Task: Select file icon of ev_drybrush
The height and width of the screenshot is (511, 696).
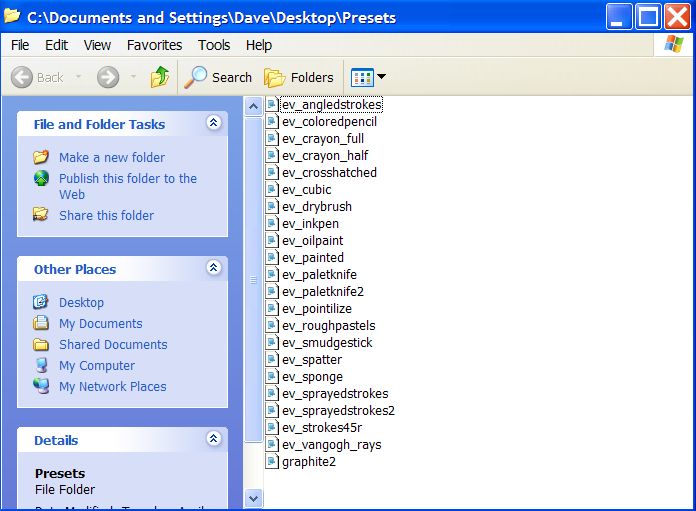Action: pos(272,206)
